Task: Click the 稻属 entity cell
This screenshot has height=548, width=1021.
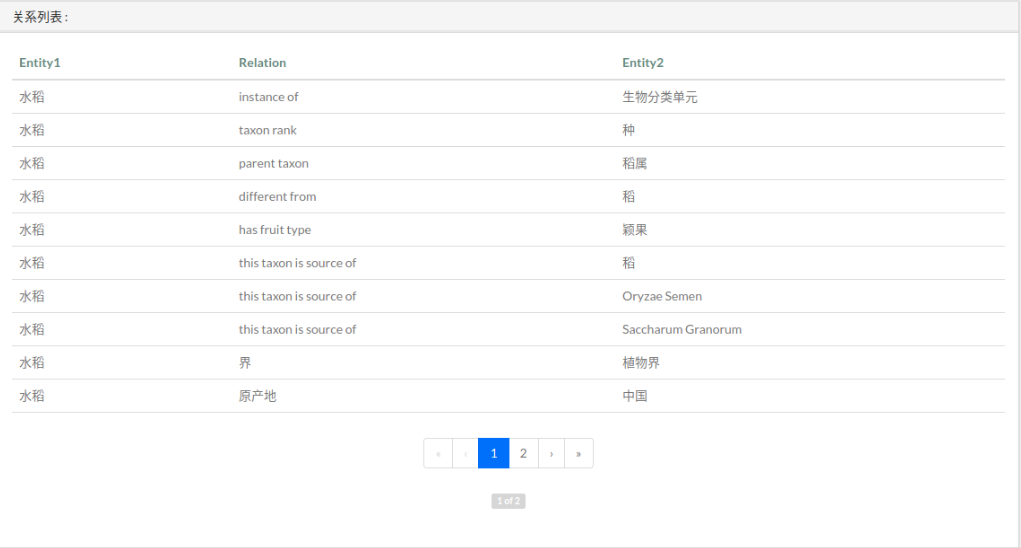Action: click(635, 163)
